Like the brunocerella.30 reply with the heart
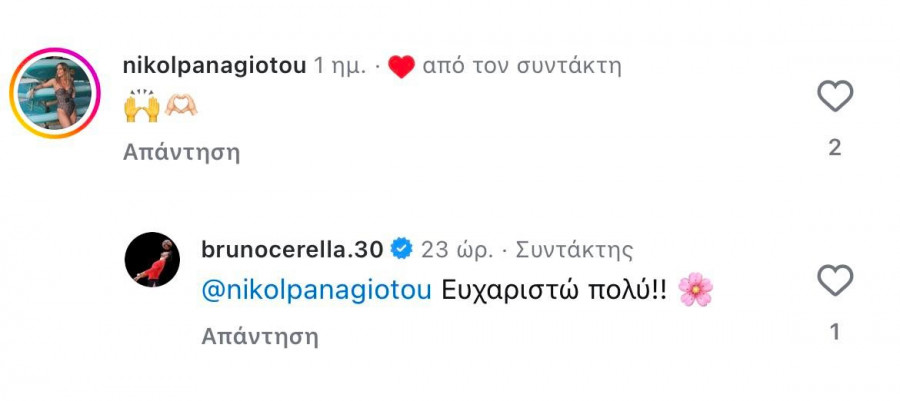 coord(835,281)
